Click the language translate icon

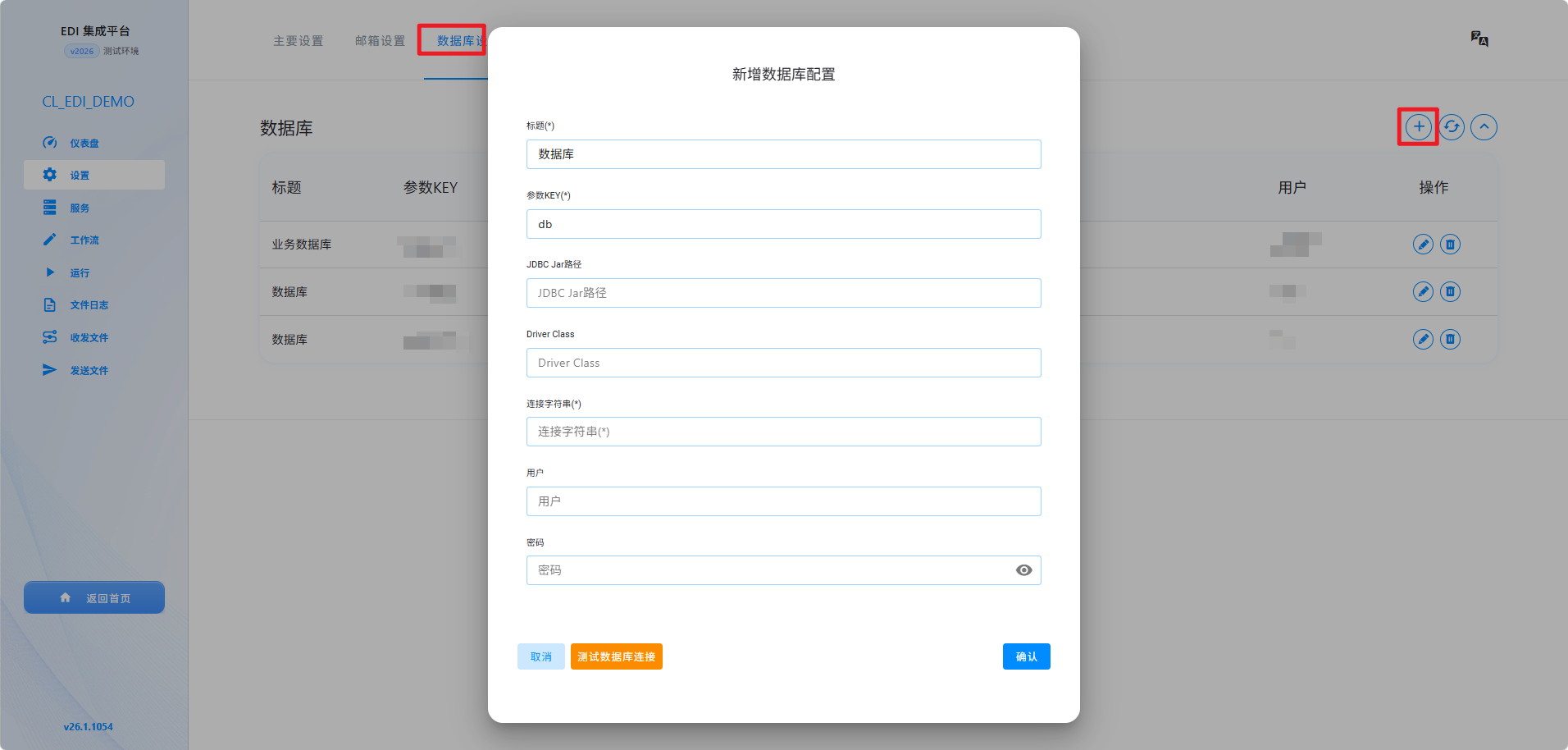1479,39
